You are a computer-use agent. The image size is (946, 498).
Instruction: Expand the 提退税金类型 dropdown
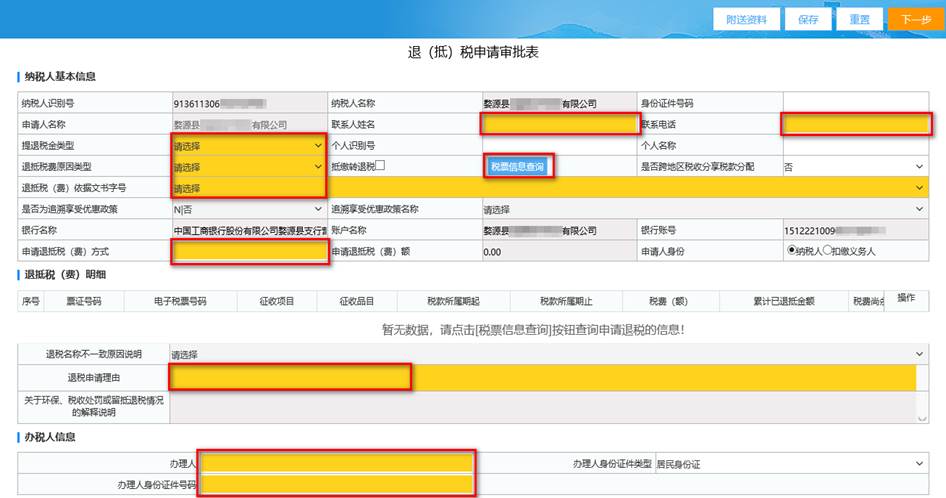click(248, 146)
